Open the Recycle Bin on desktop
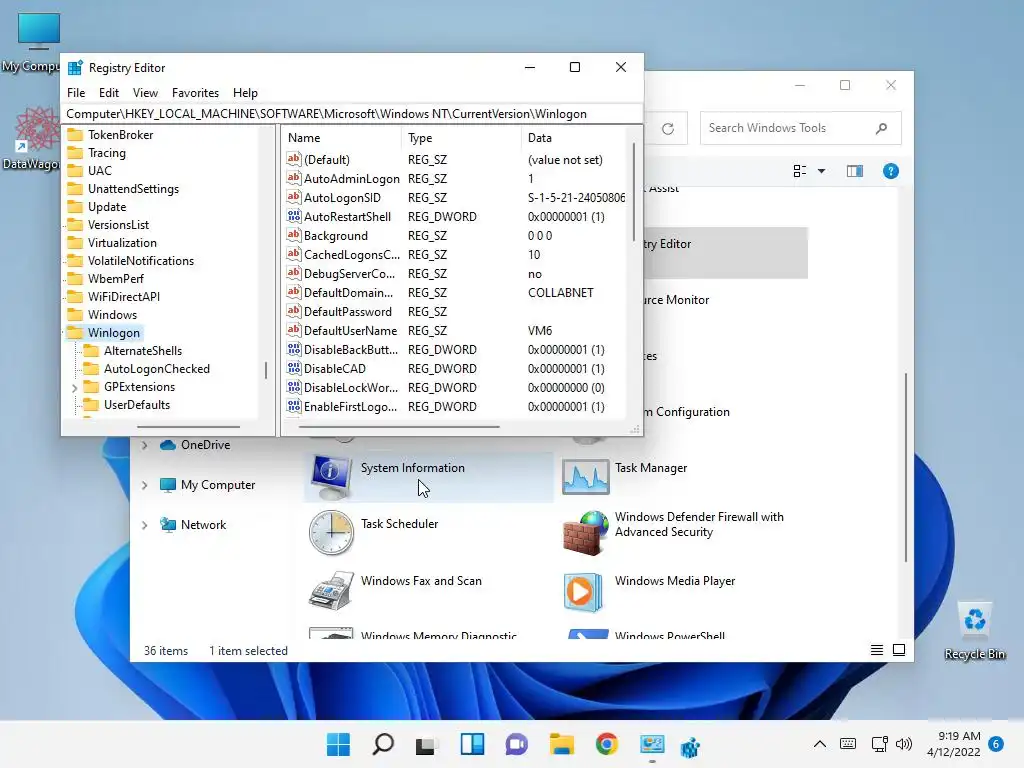Screen dimensions: 1024x768 coord(974,631)
